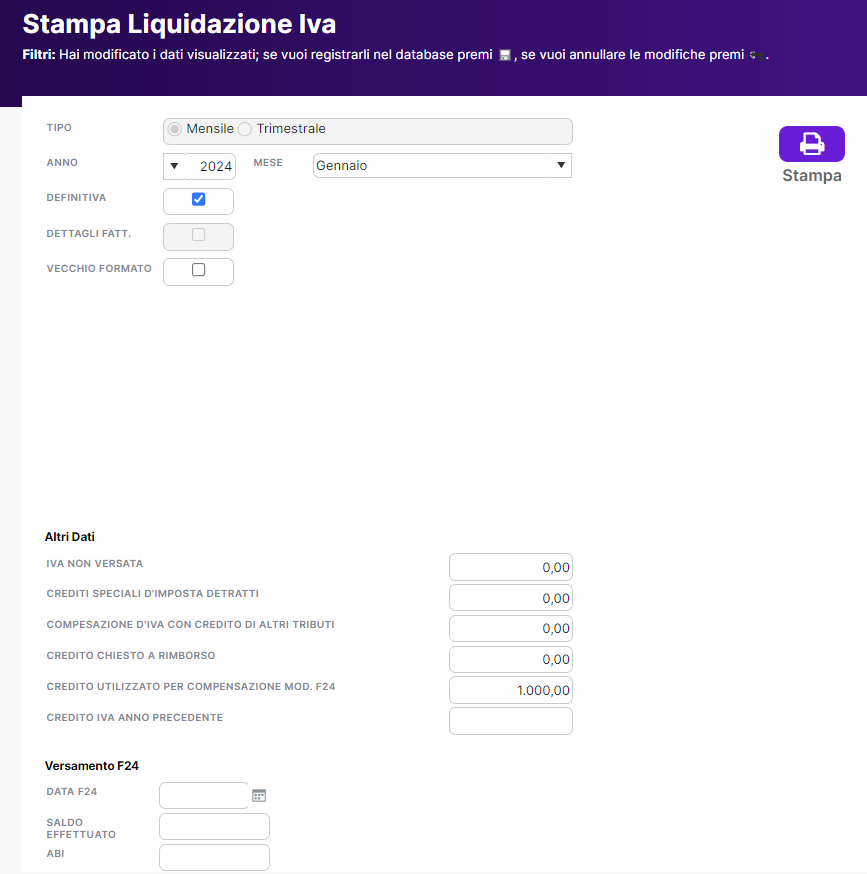Click the DEFINITIVA label
Image resolution: width=867 pixels, height=874 pixels.
76,198
